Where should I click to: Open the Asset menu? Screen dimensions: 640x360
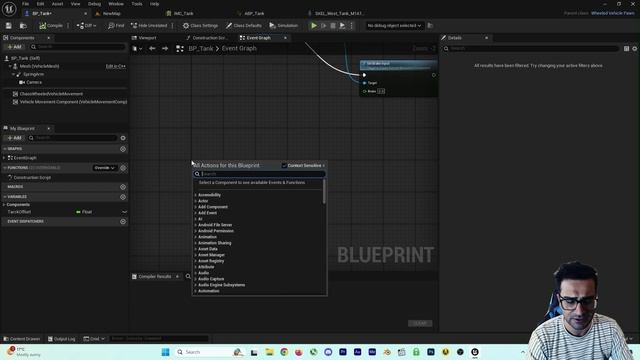tap(57, 4)
